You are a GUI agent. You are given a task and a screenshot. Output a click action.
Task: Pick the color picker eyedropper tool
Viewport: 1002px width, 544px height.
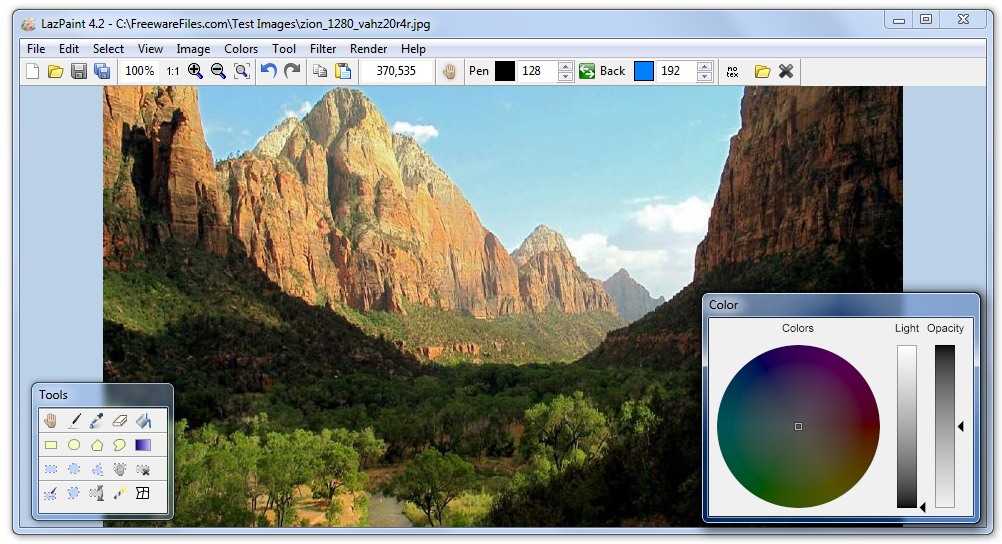tap(97, 421)
